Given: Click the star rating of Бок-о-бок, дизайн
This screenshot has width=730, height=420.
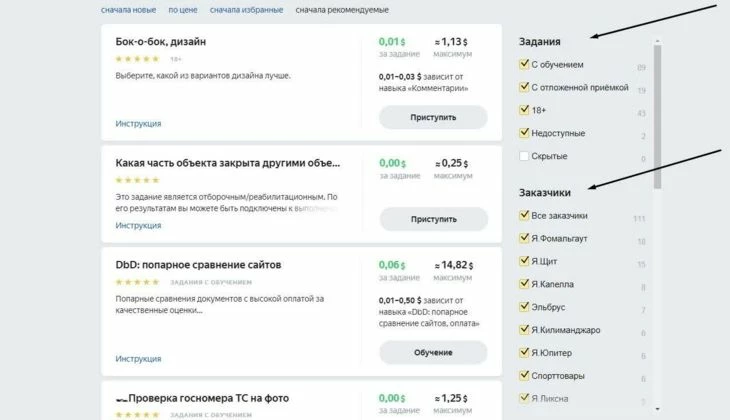Looking at the screenshot, I should 137,59.
